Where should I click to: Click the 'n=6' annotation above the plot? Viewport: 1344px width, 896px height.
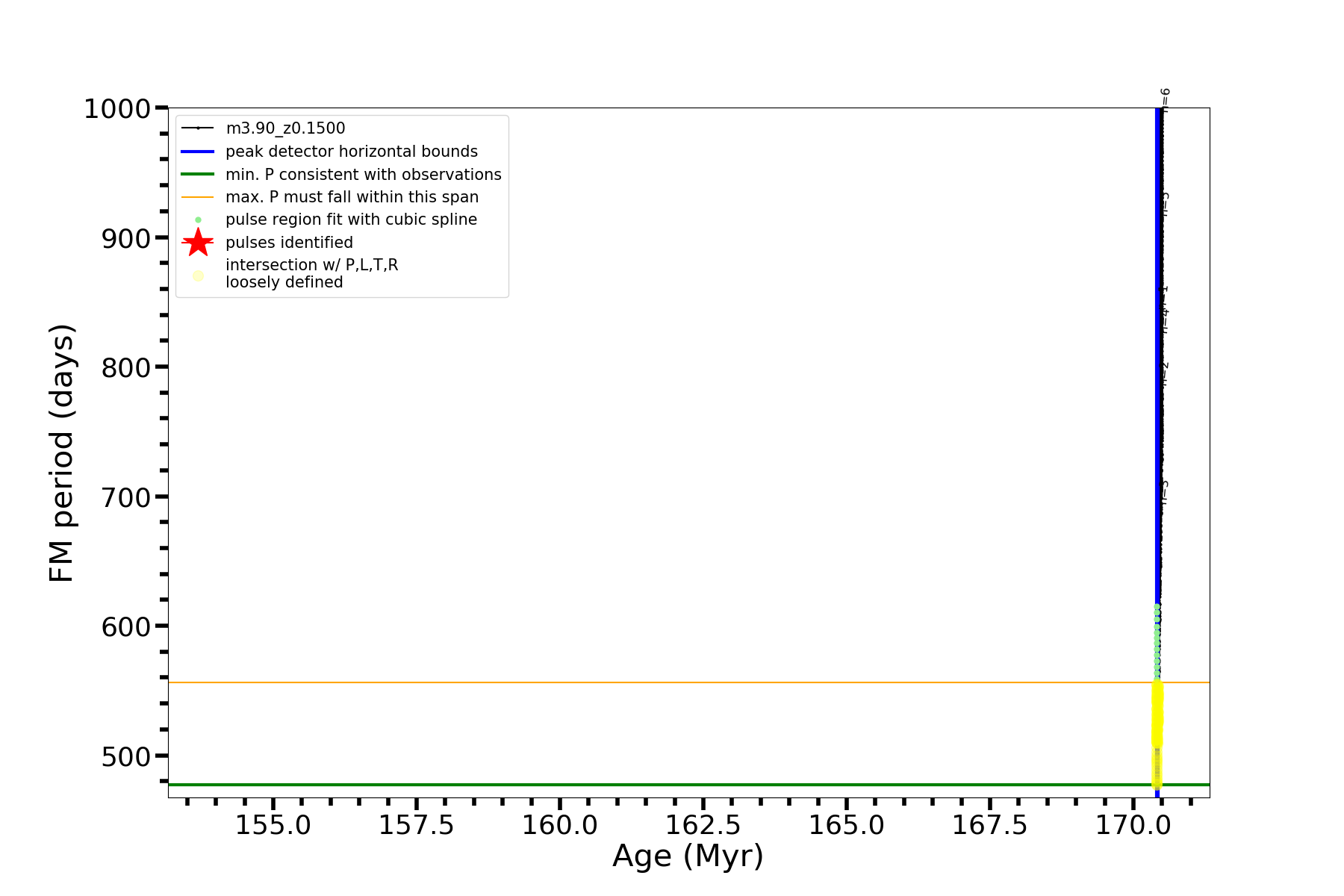pyautogui.click(x=1165, y=97)
